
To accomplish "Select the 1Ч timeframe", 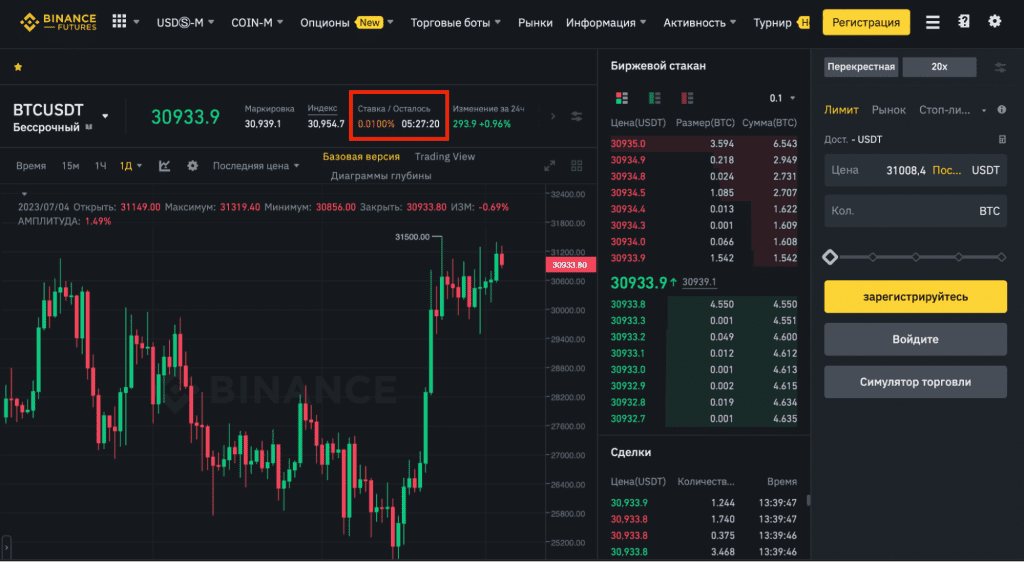I will pyautogui.click(x=100, y=166).
